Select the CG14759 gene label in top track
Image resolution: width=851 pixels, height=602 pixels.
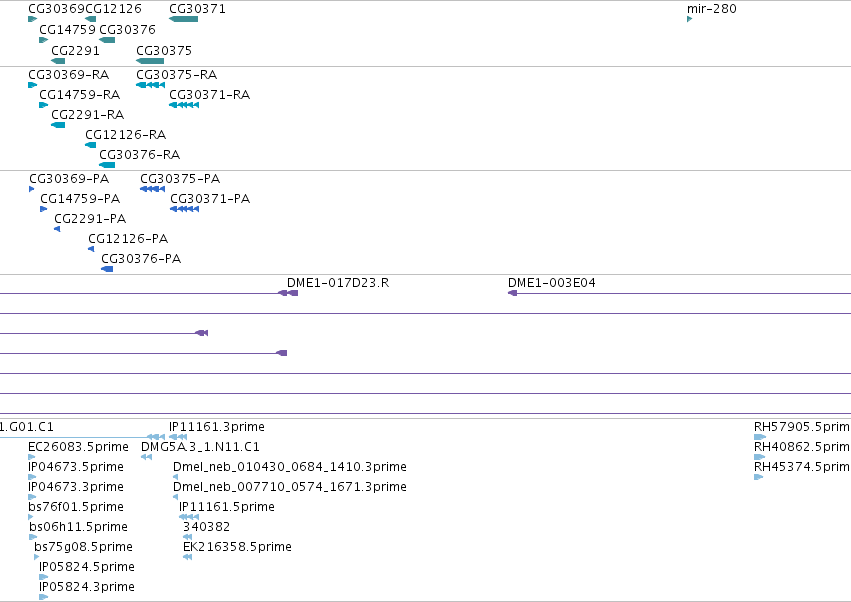67,29
